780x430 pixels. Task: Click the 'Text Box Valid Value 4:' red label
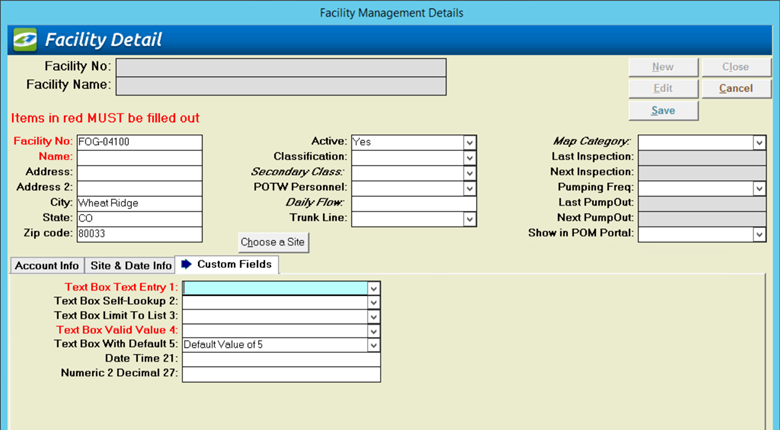coord(117,330)
